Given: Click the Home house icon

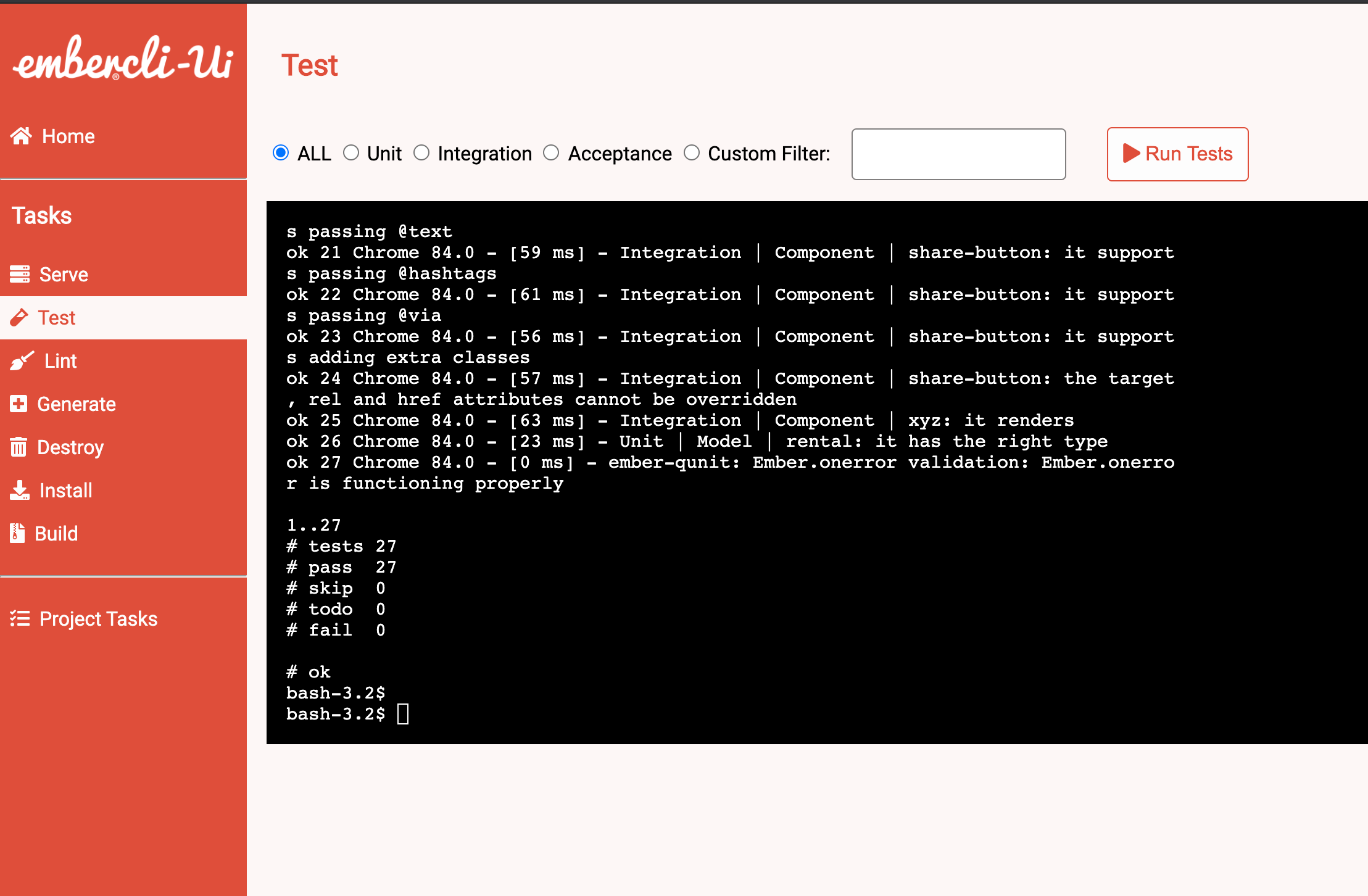Looking at the screenshot, I should pyautogui.click(x=21, y=136).
